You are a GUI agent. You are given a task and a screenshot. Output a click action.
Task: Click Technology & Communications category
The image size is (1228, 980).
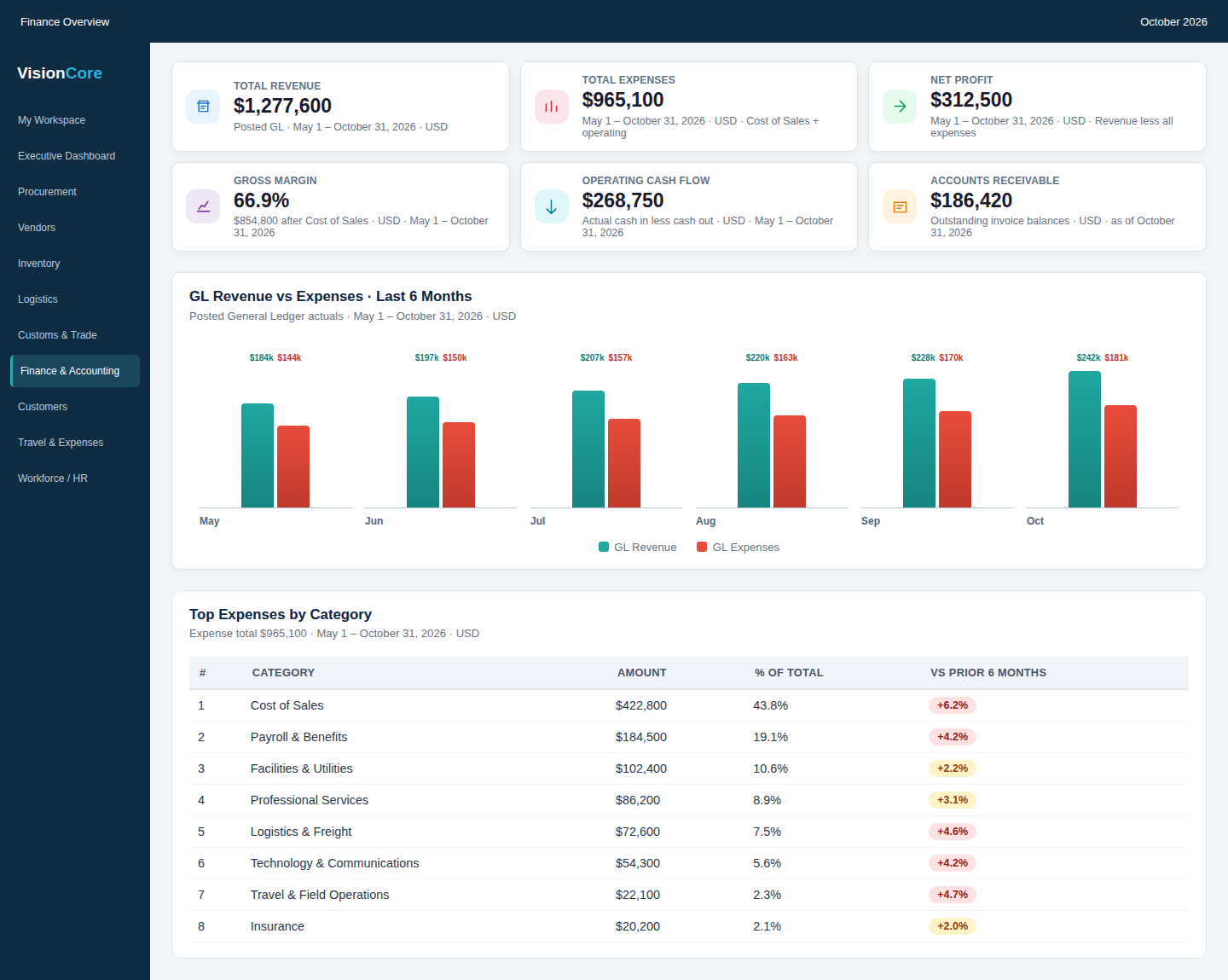click(335, 863)
